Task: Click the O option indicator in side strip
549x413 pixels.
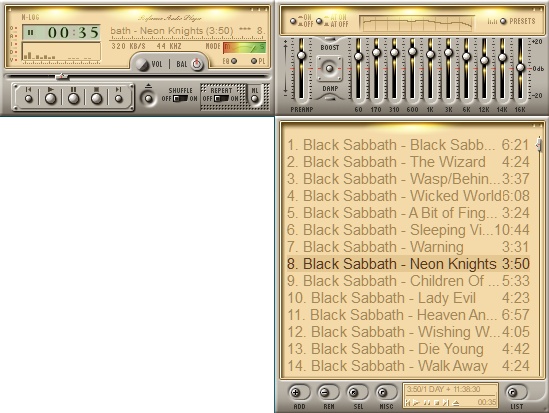Action: coord(13,28)
